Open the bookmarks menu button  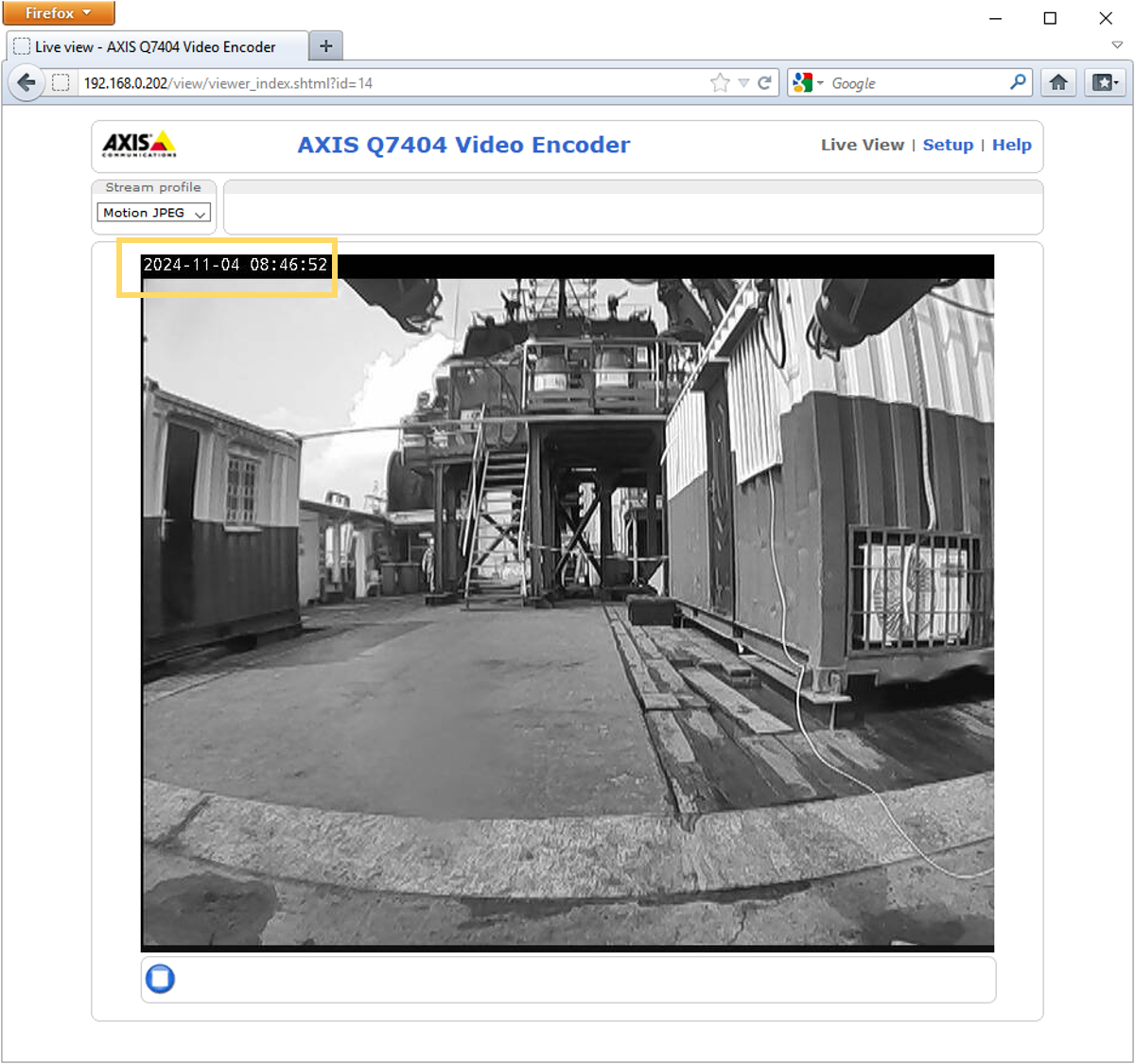[1105, 83]
